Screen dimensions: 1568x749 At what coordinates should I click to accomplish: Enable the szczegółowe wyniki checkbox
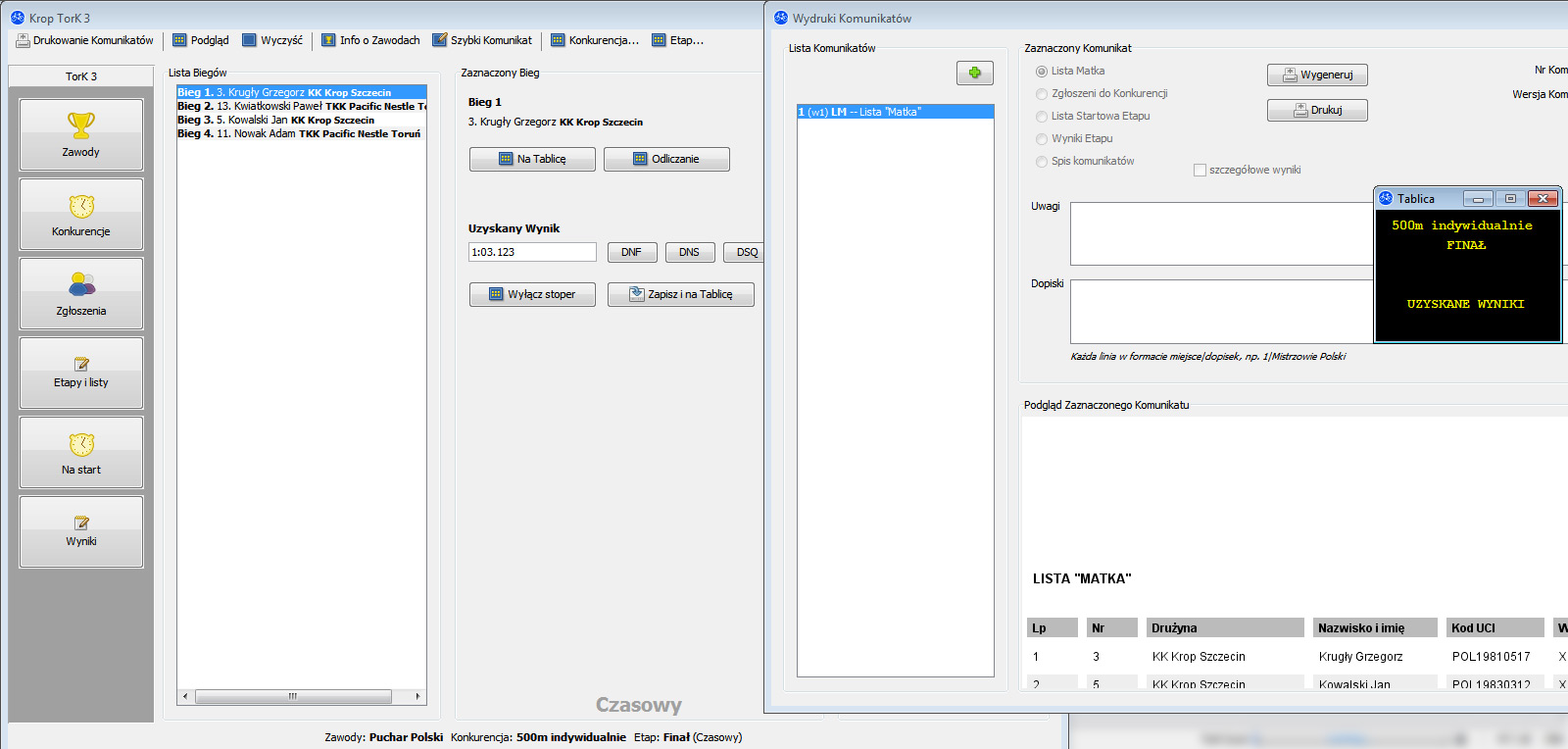coord(1200,171)
